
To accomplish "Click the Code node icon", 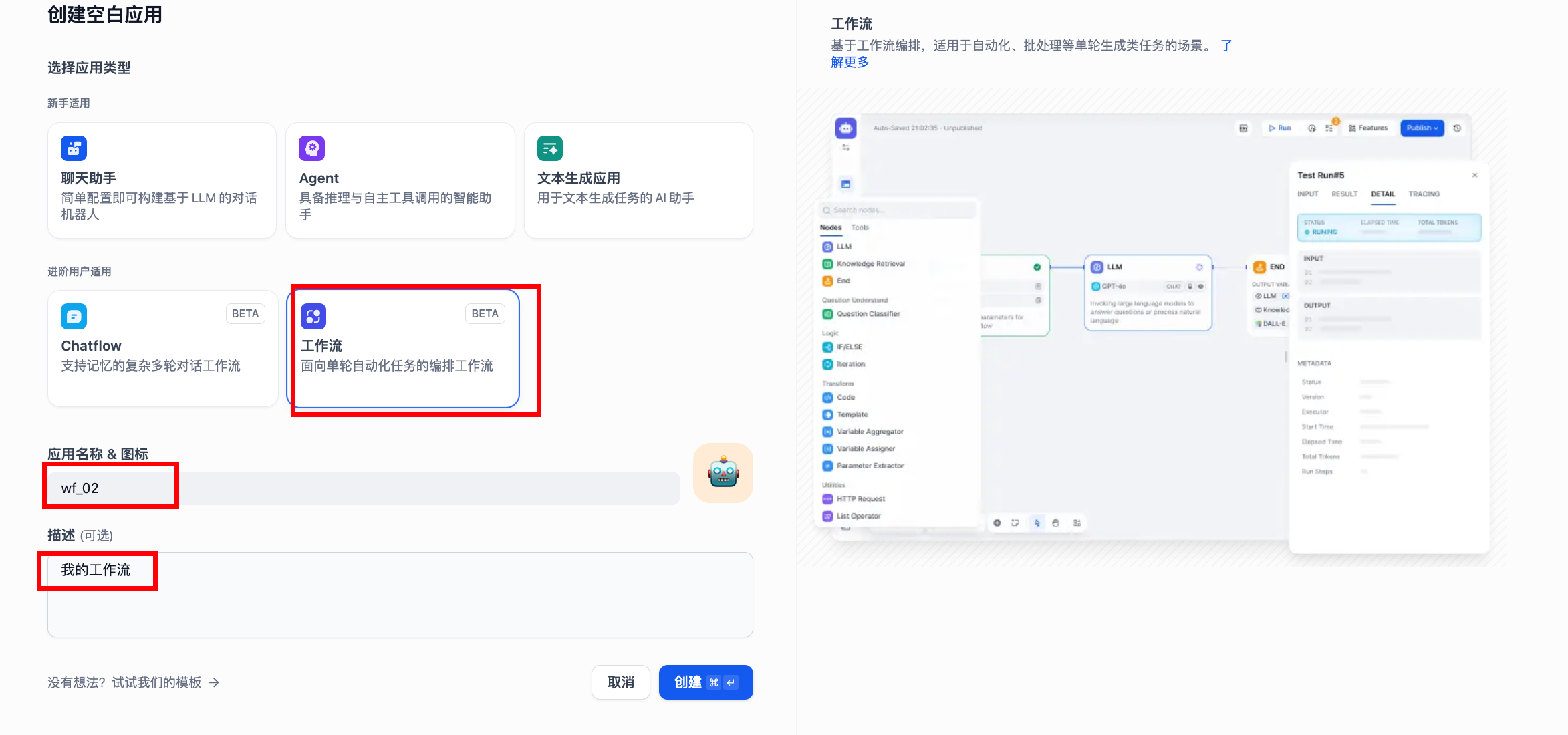I will pos(827,398).
